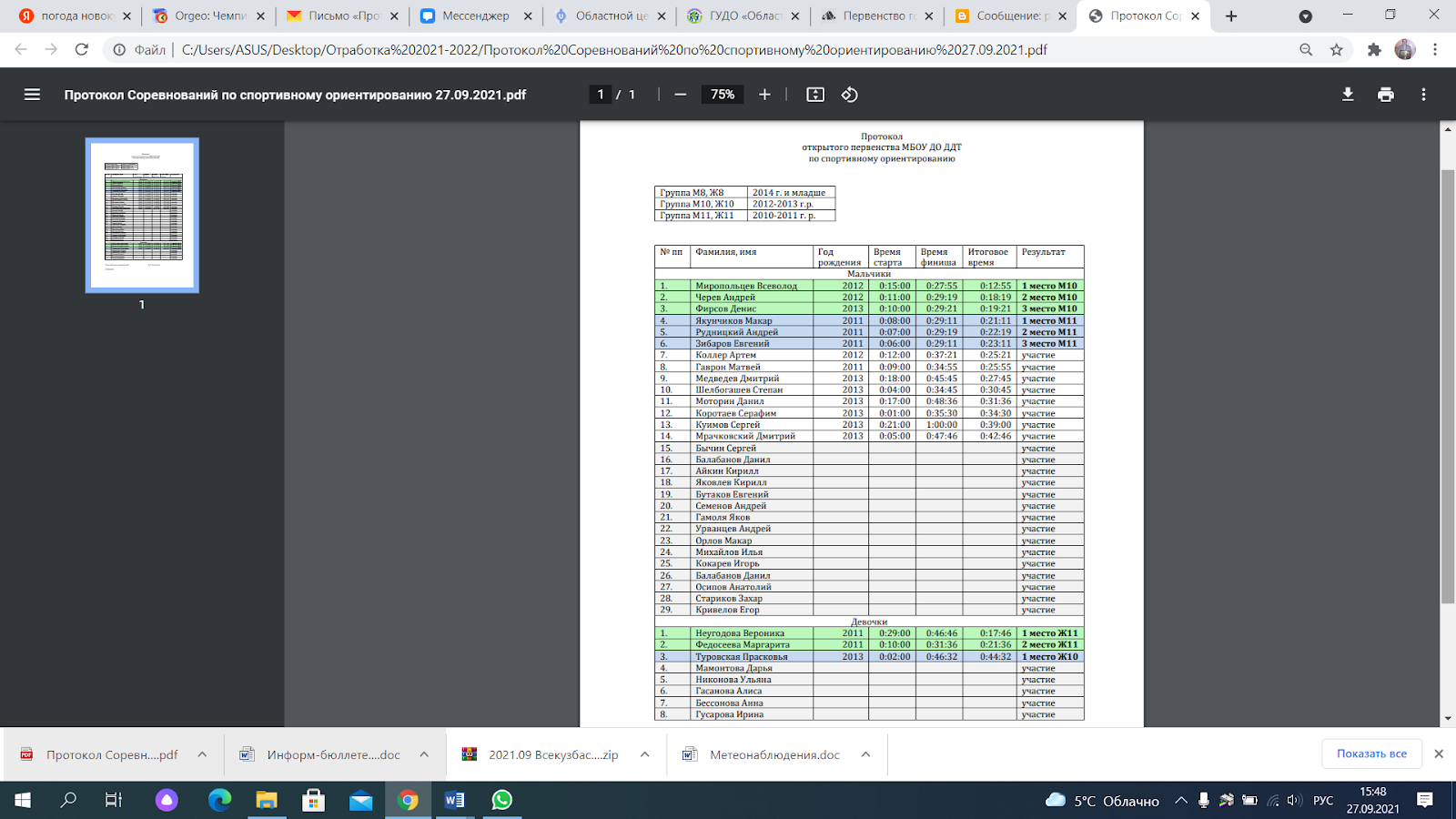Image resolution: width=1456 pixels, height=819 pixels.
Task: Open the tab search dropdown
Action: tap(1306, 16)
